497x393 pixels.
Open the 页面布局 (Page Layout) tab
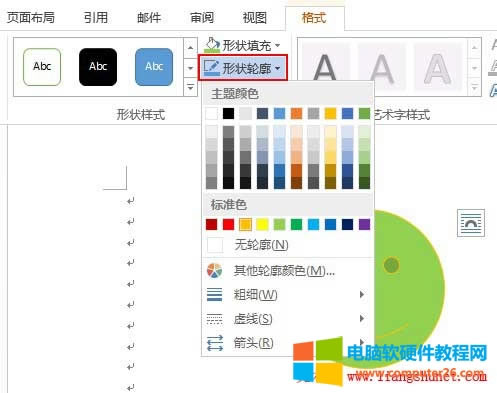[x=31, y=18]
